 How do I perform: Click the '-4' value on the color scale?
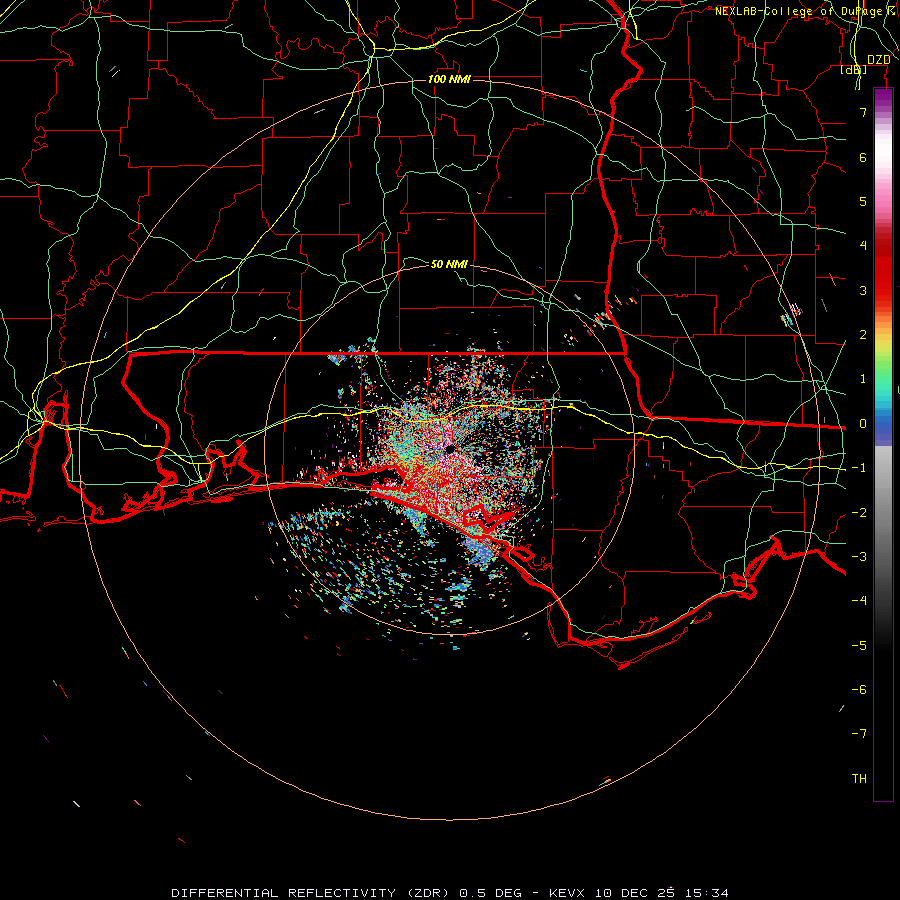tap(859, 601)
